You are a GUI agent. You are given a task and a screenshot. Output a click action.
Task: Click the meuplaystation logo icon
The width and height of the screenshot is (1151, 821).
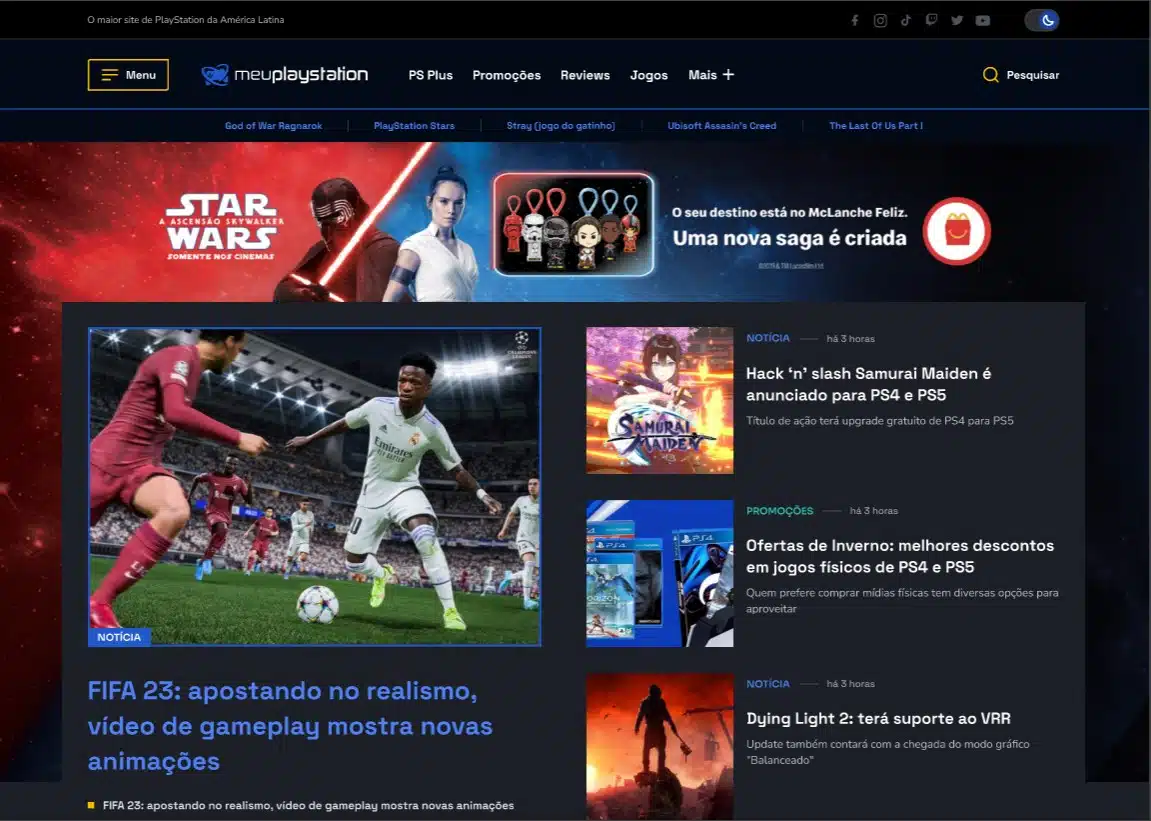click(x=213, y=73)
